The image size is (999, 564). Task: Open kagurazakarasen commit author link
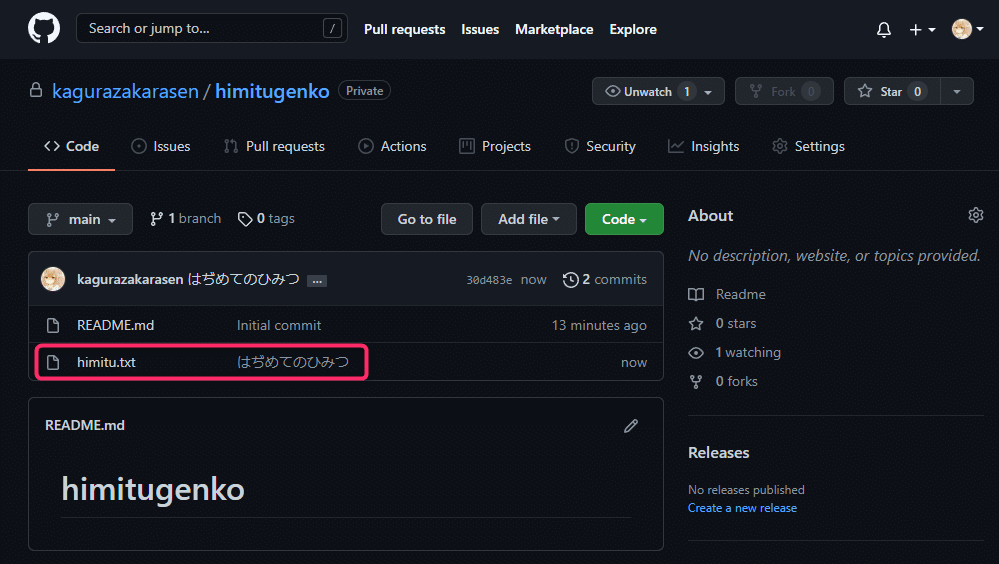[130, 279]
